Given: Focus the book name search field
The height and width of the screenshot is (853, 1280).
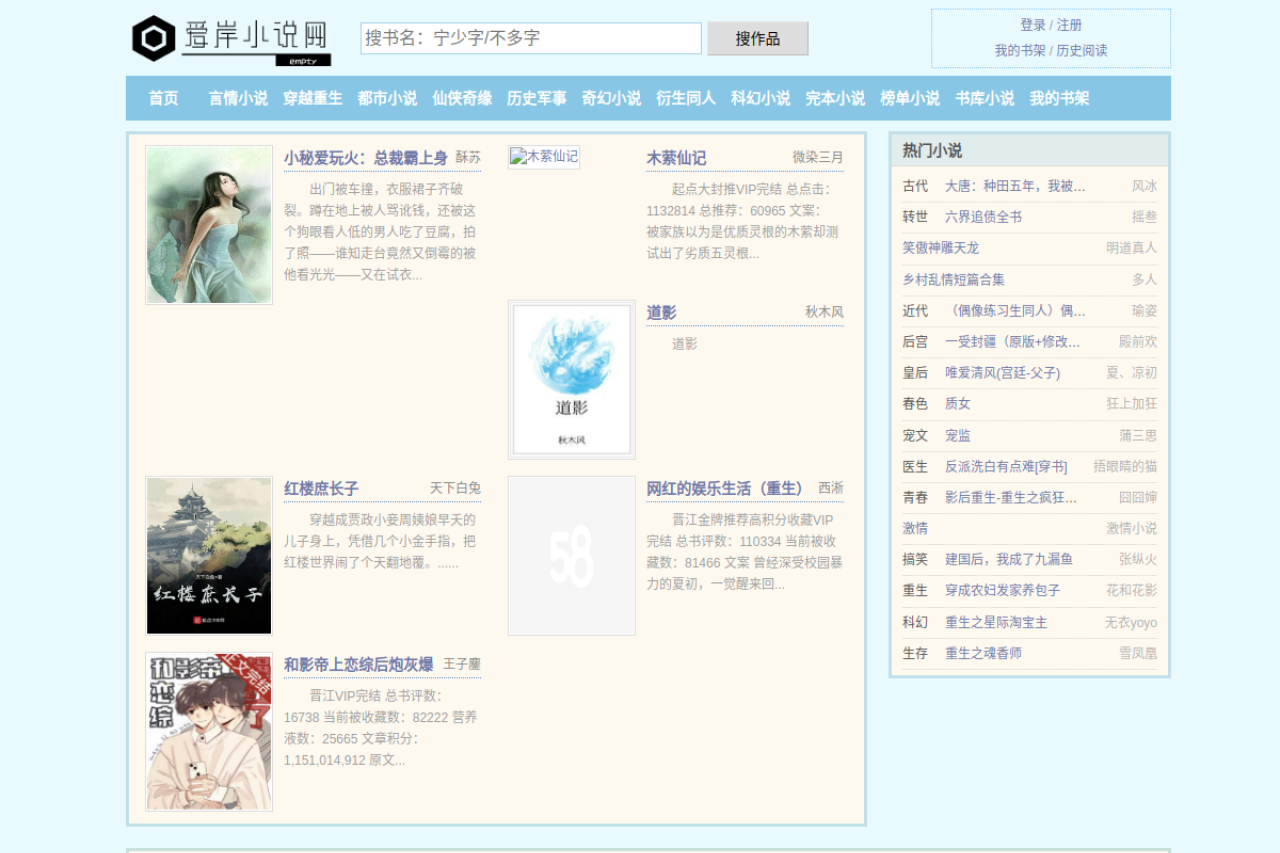Looking at the screenshot, I should pos(530,39).
